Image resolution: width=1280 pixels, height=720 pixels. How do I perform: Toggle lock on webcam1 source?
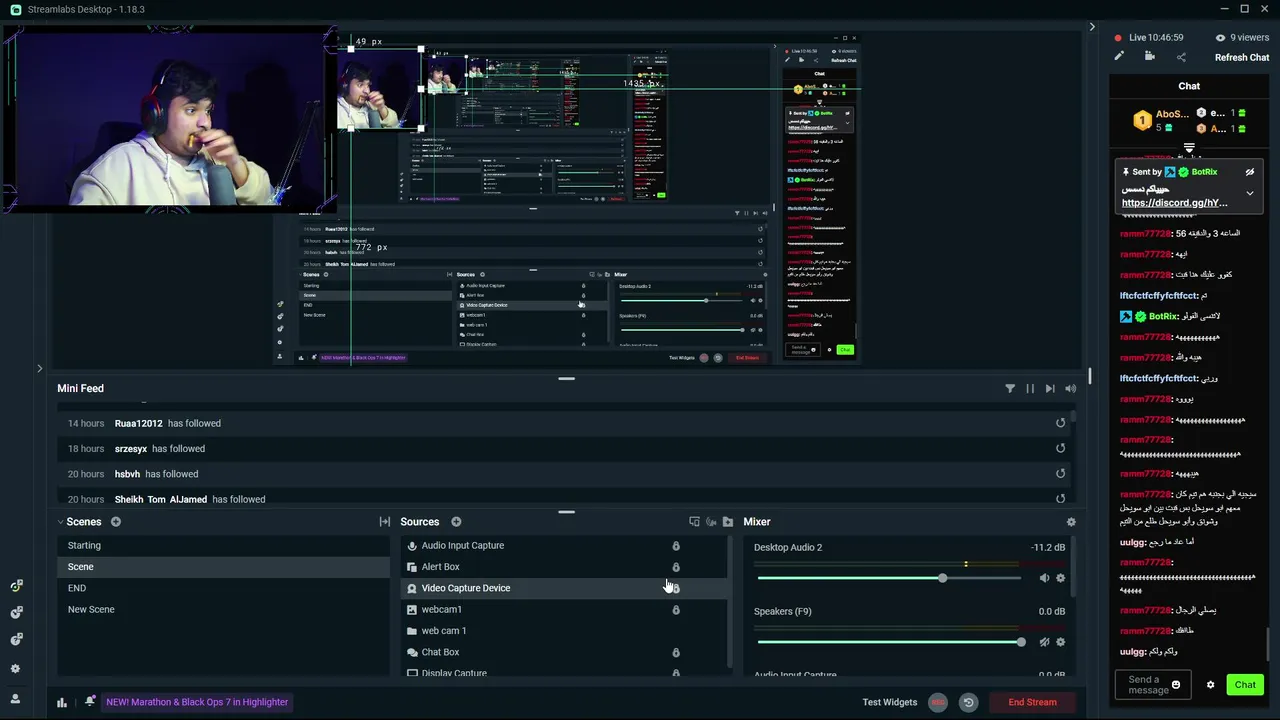point(676,610)
